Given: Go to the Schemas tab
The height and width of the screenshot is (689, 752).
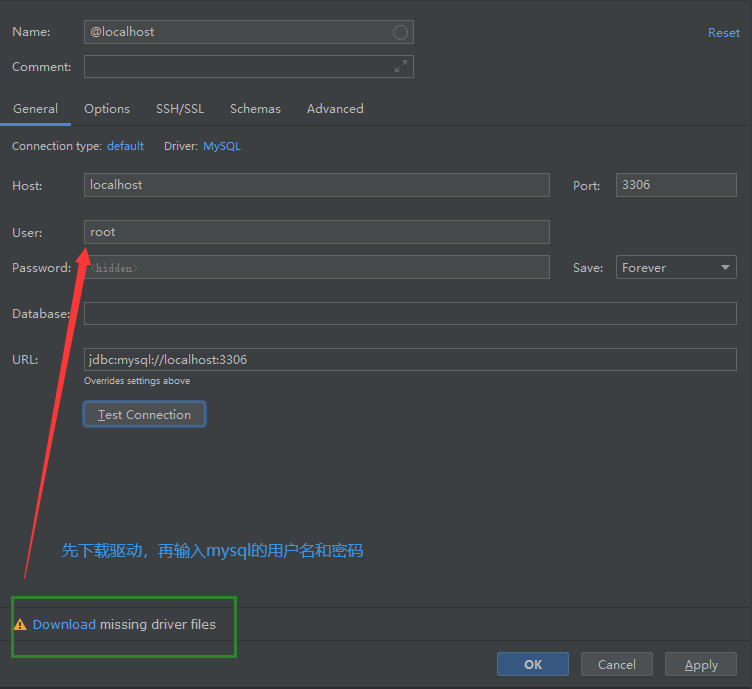Looking at the screenshot, I should [255, 109].
